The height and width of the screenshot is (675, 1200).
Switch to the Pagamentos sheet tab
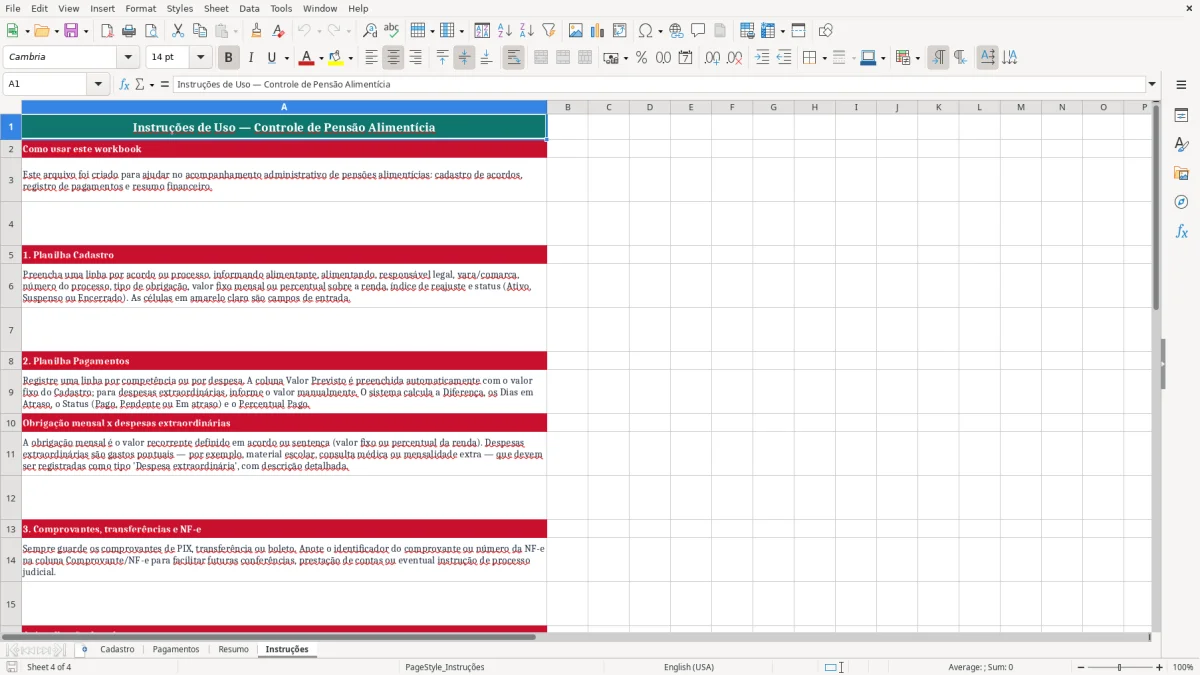(176, 649)
